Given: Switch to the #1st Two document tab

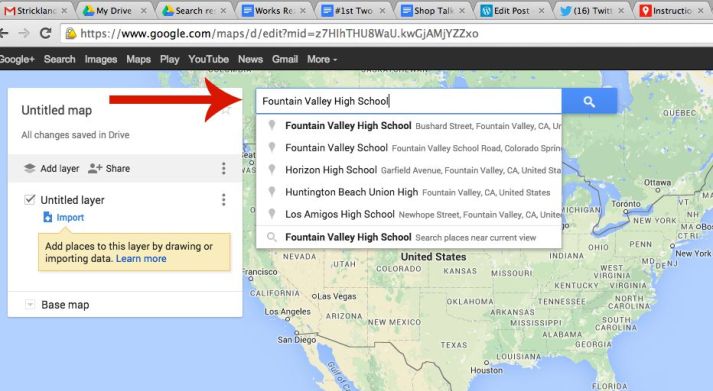Looking at the screenshot, I should (353, 10).
